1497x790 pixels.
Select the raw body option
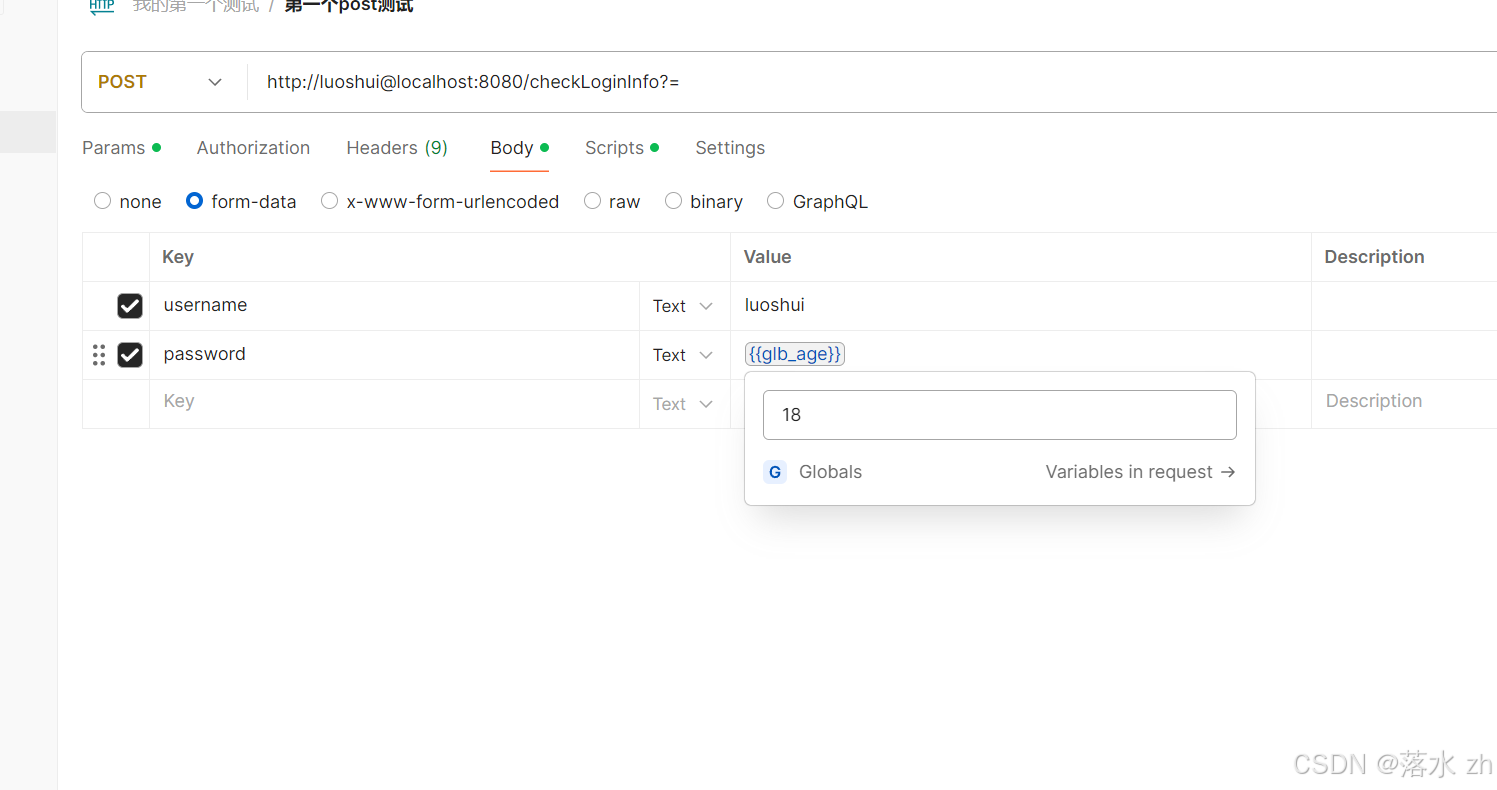592,201
